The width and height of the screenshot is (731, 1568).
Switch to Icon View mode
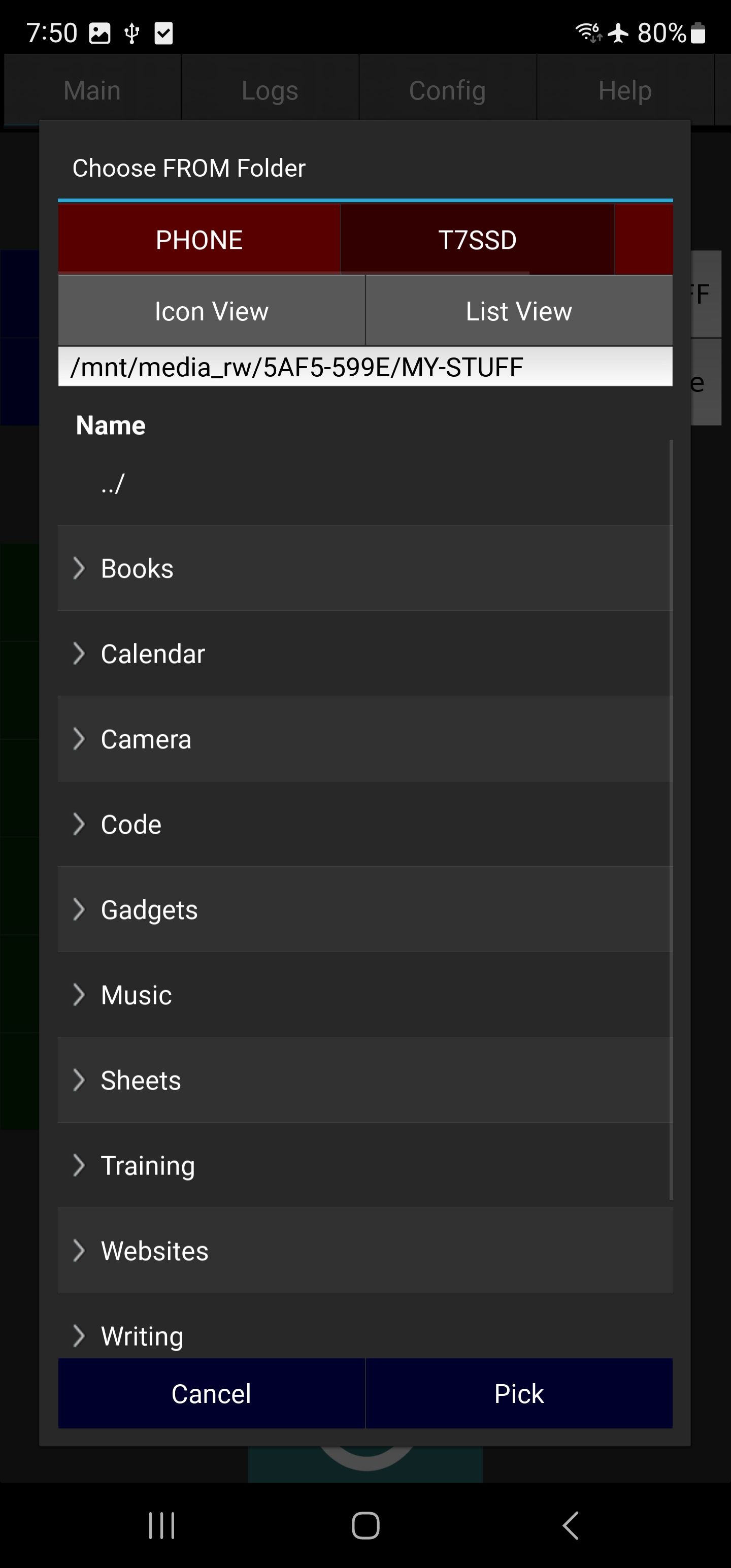pos(211,311)
